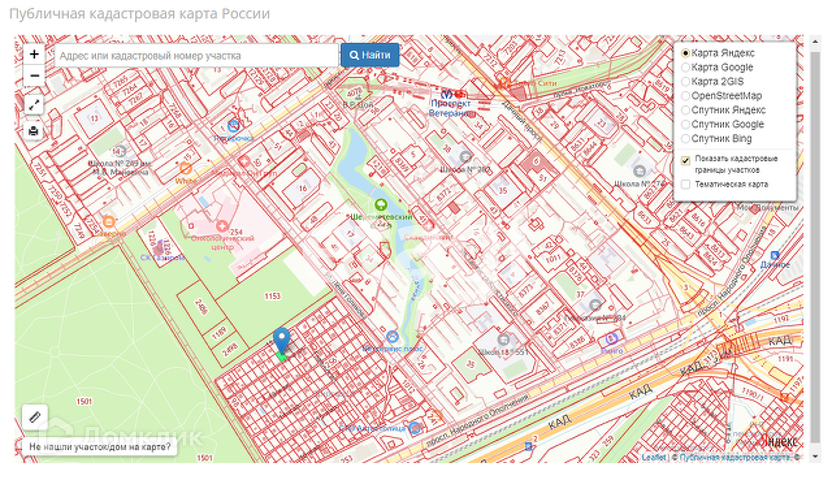Click the Пятёрочка store icon

coord(233,126)
